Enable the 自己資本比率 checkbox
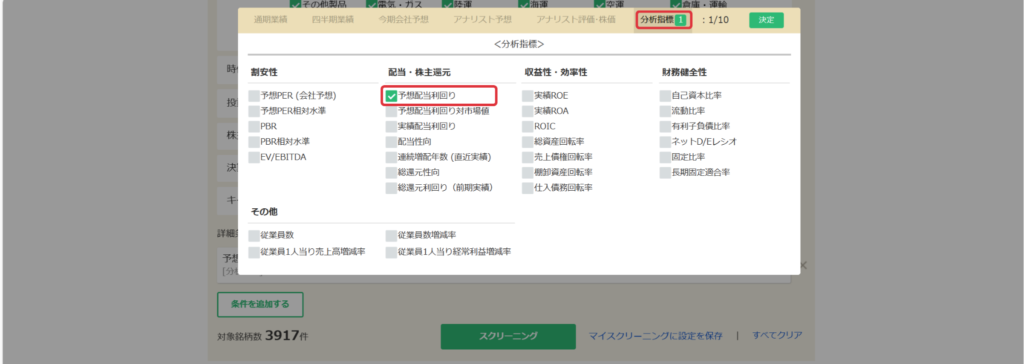The width and height of the screenshot is (1024, 364). [x=665, y=96]
